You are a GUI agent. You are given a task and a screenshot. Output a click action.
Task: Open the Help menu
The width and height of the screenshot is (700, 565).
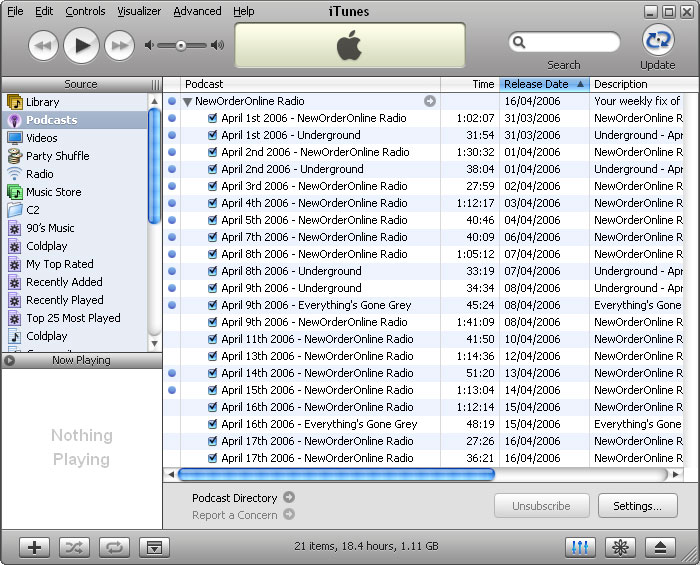point(243,11)
